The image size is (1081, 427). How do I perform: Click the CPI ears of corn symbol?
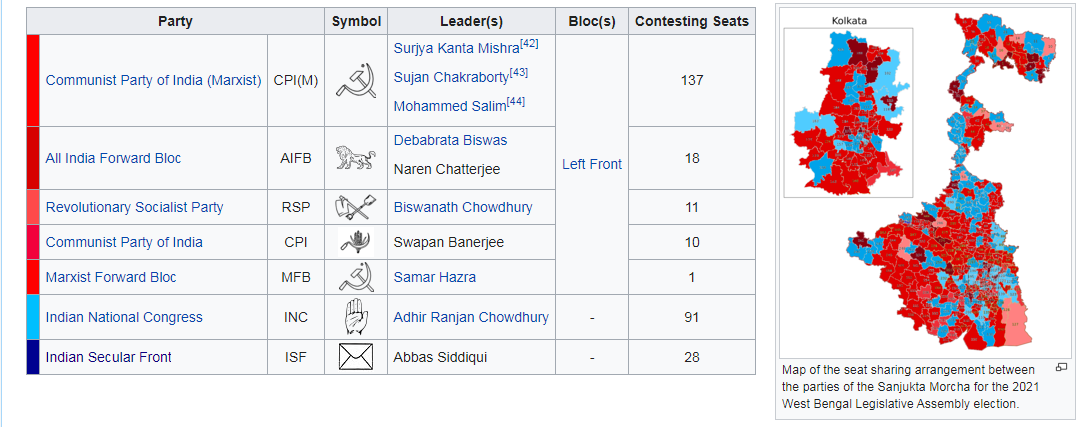355,242
